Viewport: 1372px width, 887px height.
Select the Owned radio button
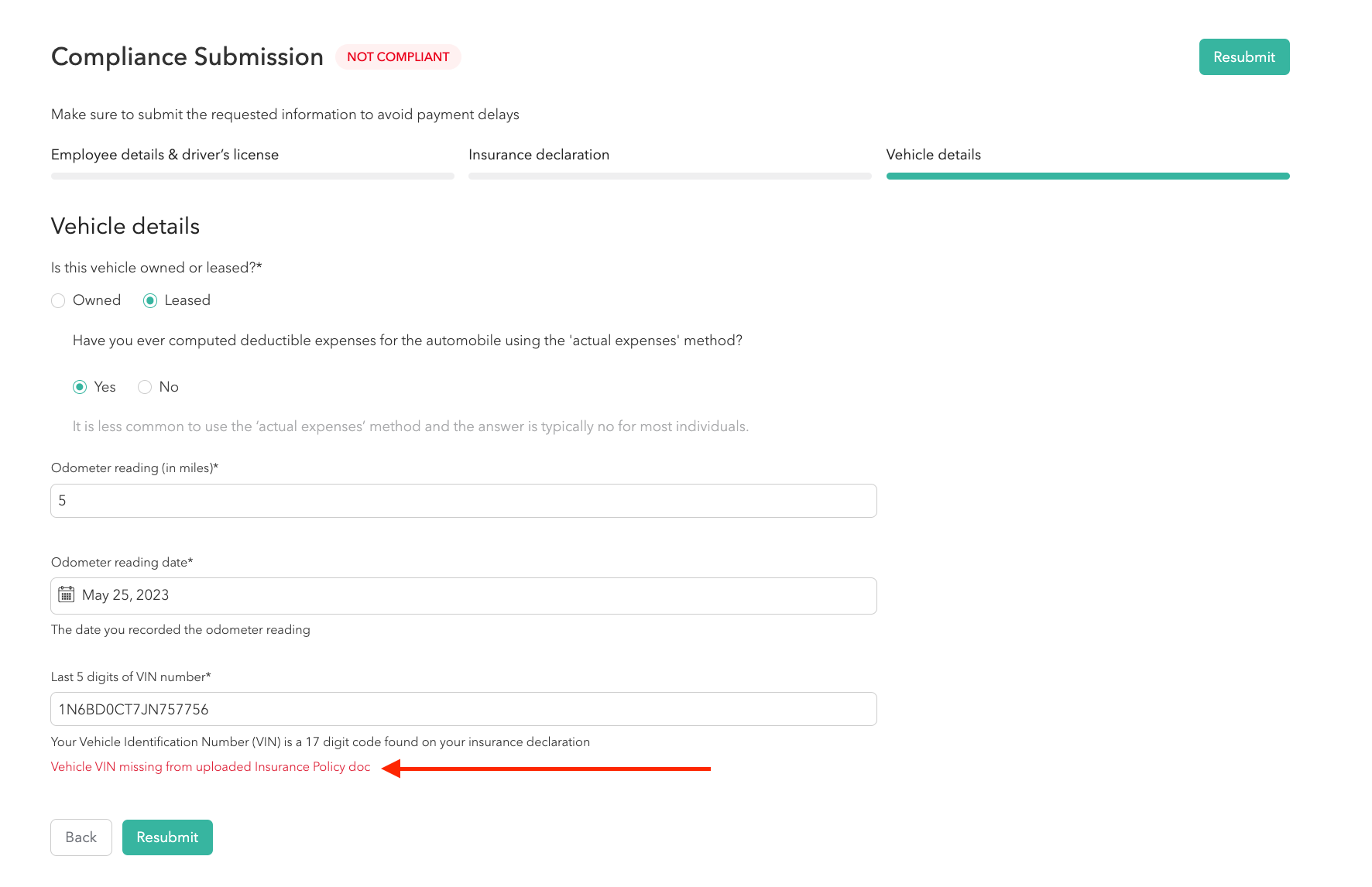tap(58, 300)
